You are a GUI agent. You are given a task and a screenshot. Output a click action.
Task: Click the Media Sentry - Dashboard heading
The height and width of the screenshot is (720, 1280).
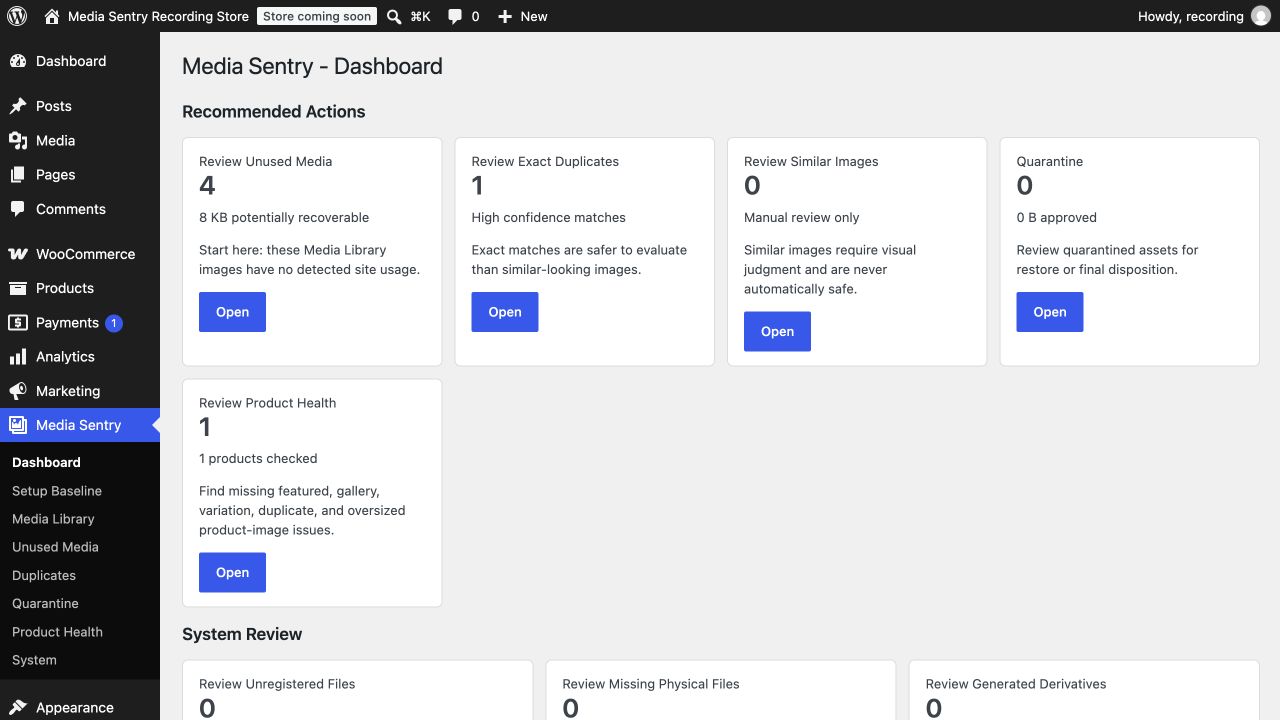click(x=312, y=66)
